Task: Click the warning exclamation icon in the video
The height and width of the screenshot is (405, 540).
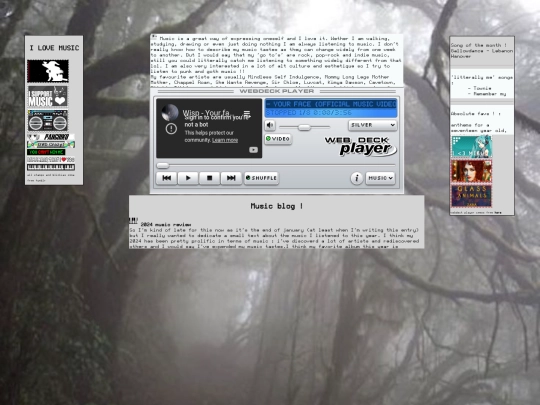Action: coord(171,129)
